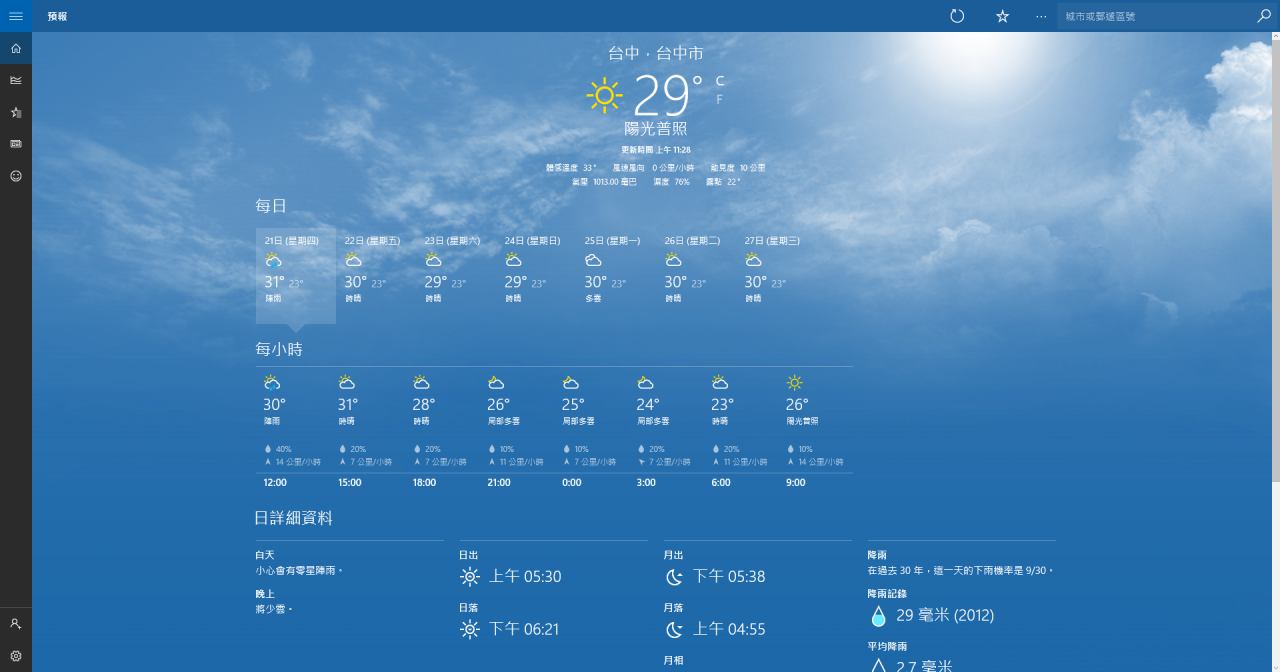Click the 12:00 hourly rain shower icon

(272, 383)
